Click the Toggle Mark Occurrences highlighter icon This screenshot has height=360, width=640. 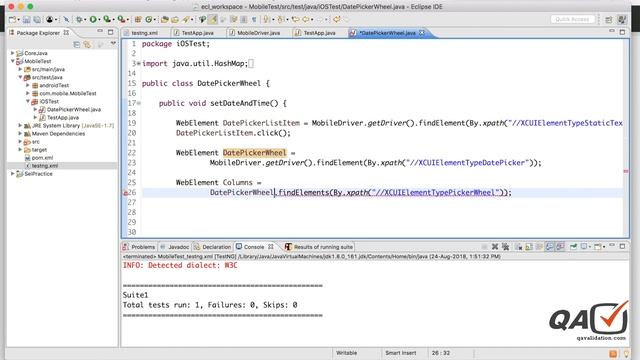pyautogui.click(x=213, y=19)
